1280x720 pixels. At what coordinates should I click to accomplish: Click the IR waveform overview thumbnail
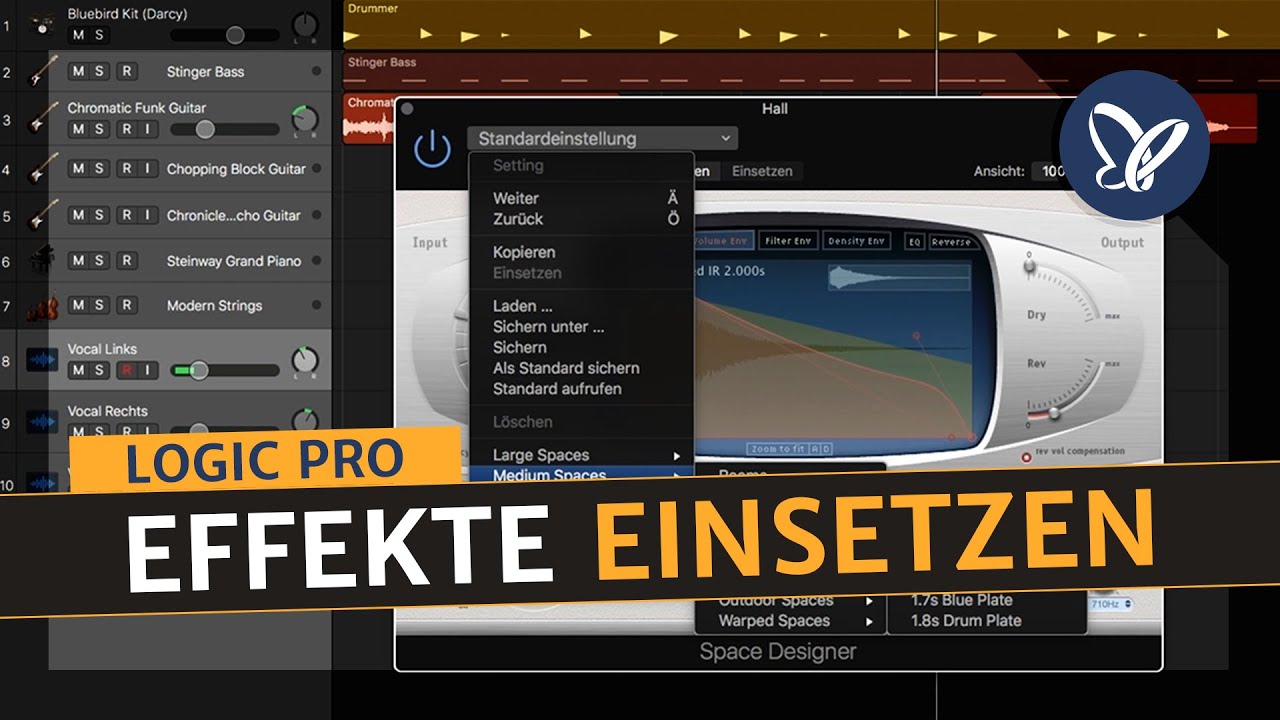coord(898,277)
